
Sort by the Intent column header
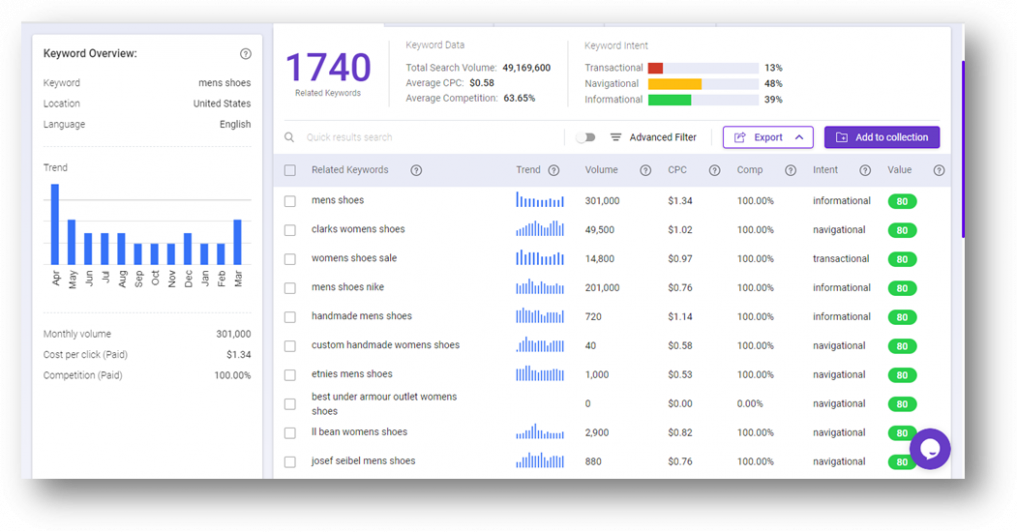click(825, 170)
